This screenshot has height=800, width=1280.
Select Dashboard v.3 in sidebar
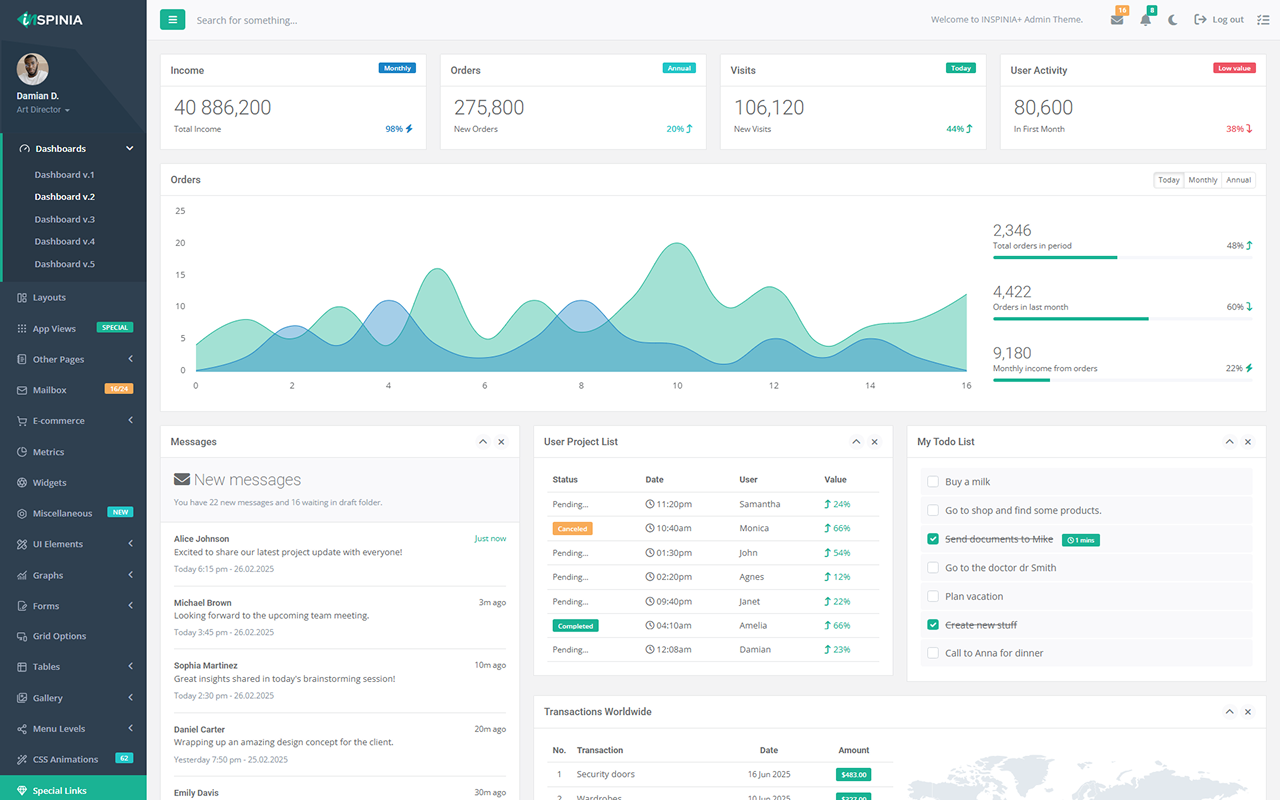click(x=64, y=219)
